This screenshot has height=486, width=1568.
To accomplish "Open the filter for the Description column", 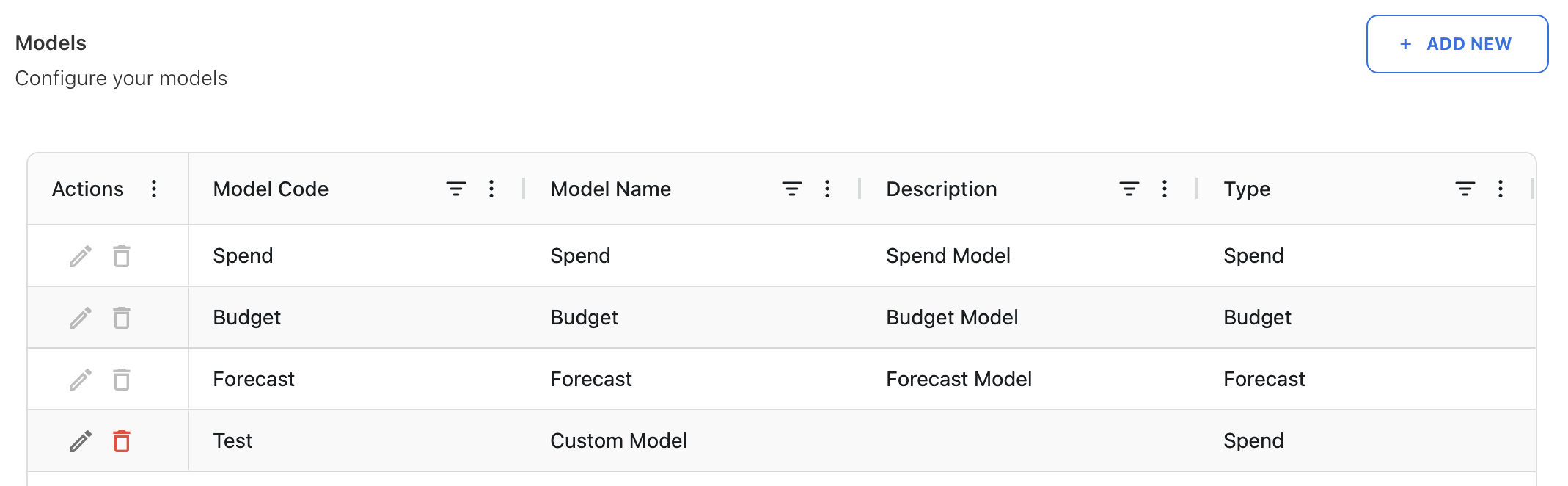I will click(1128, 189).
